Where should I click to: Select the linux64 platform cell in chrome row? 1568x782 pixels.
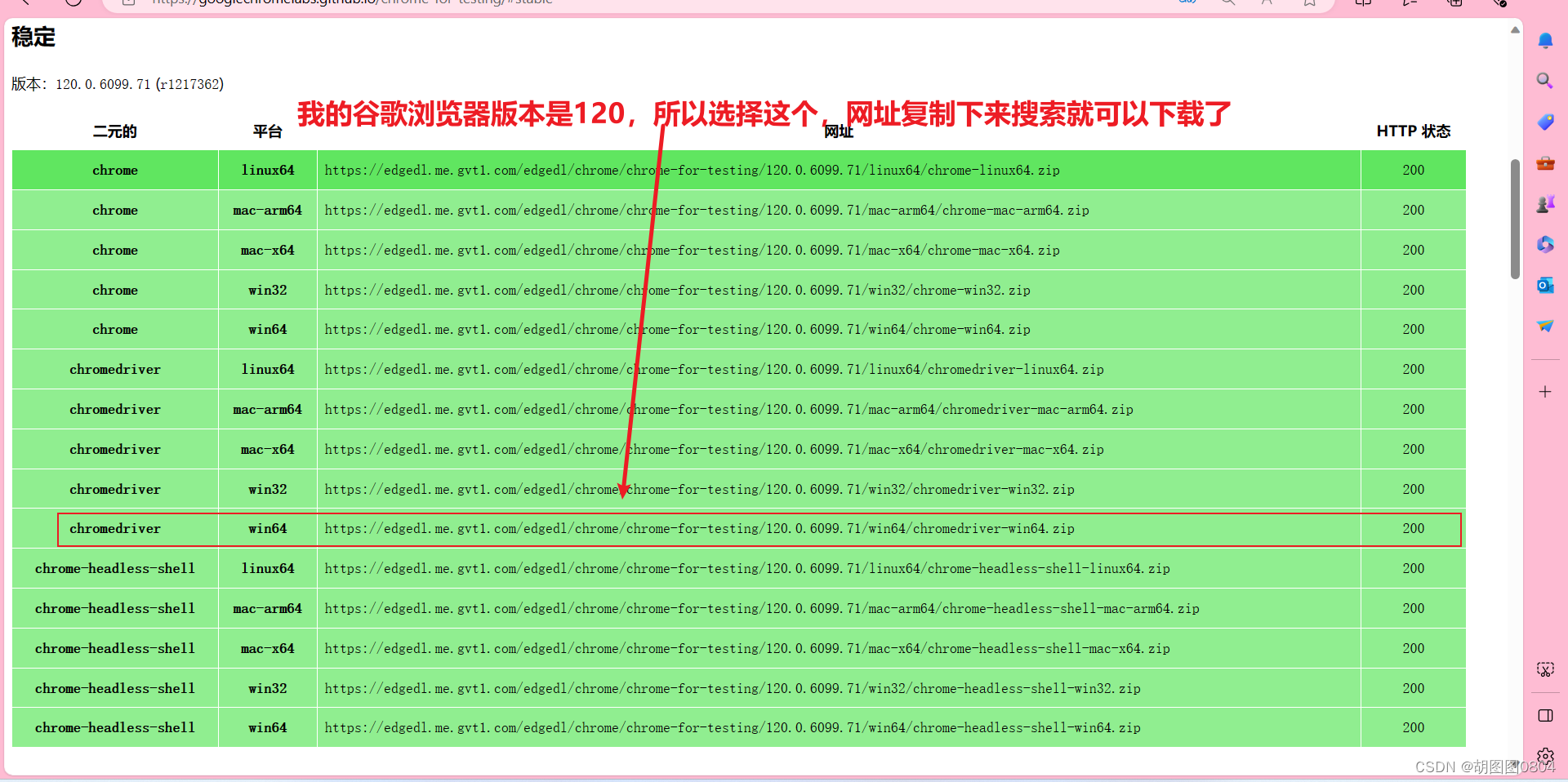point(268,171)
